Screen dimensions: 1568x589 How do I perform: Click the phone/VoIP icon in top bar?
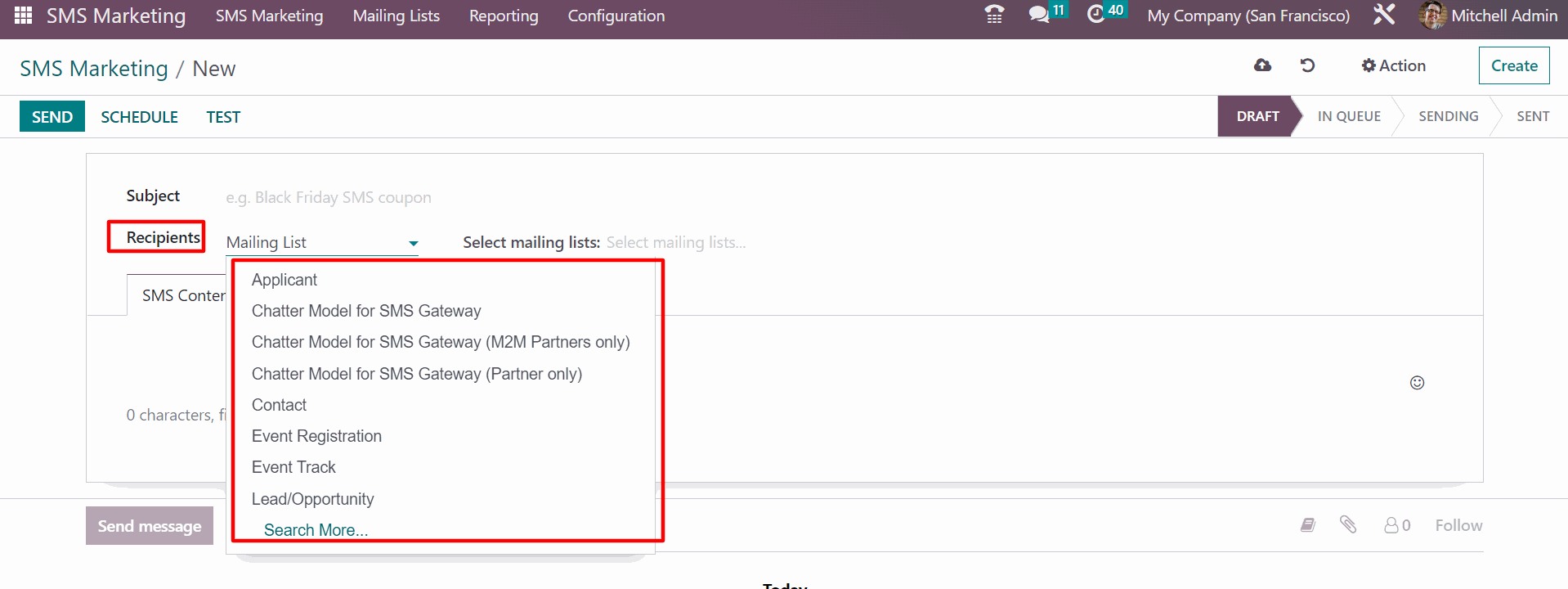(x=994, y=15)
